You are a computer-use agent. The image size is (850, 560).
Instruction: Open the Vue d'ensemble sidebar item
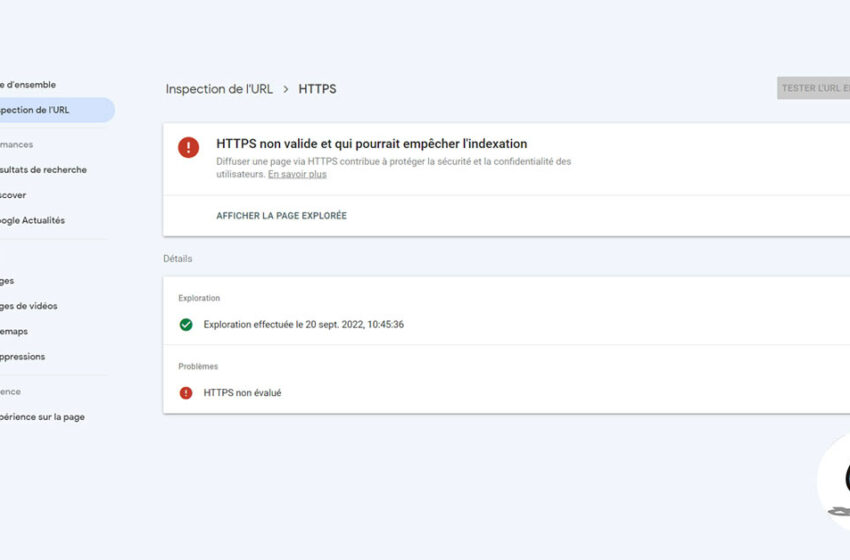[30, 85]
